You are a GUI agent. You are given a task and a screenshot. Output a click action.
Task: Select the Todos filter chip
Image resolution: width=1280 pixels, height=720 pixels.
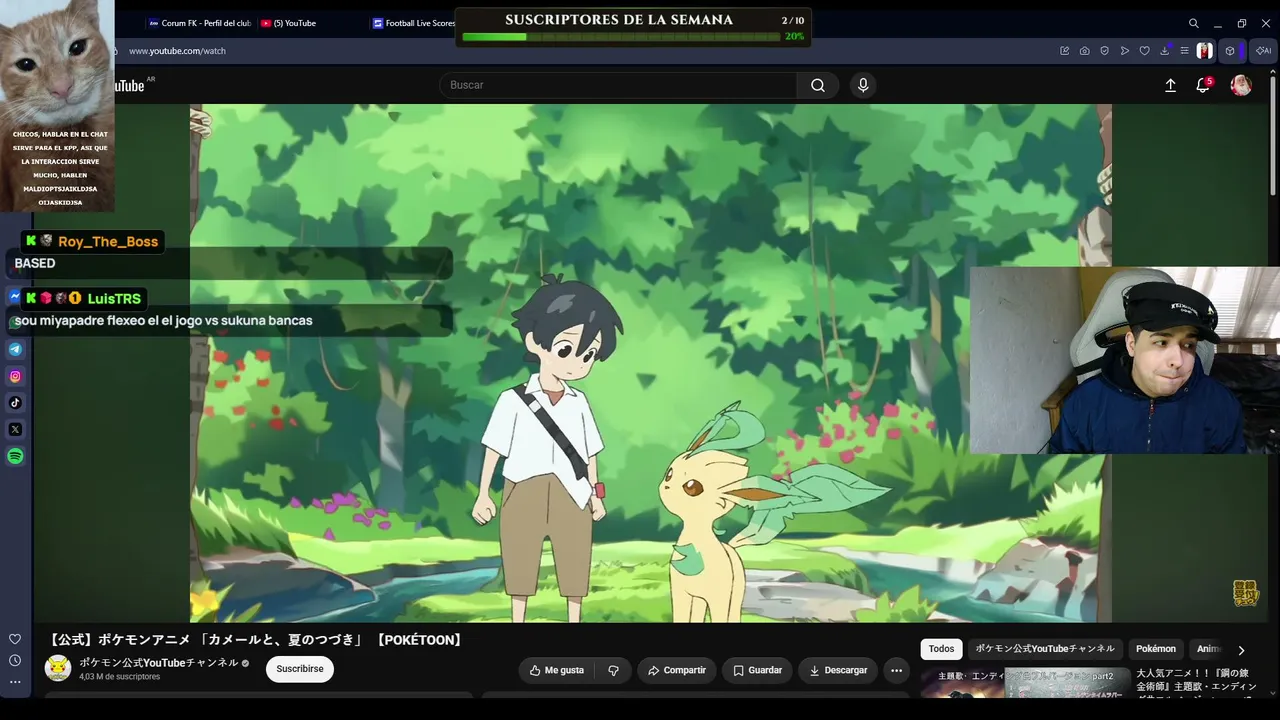click(x=941, y=649)
